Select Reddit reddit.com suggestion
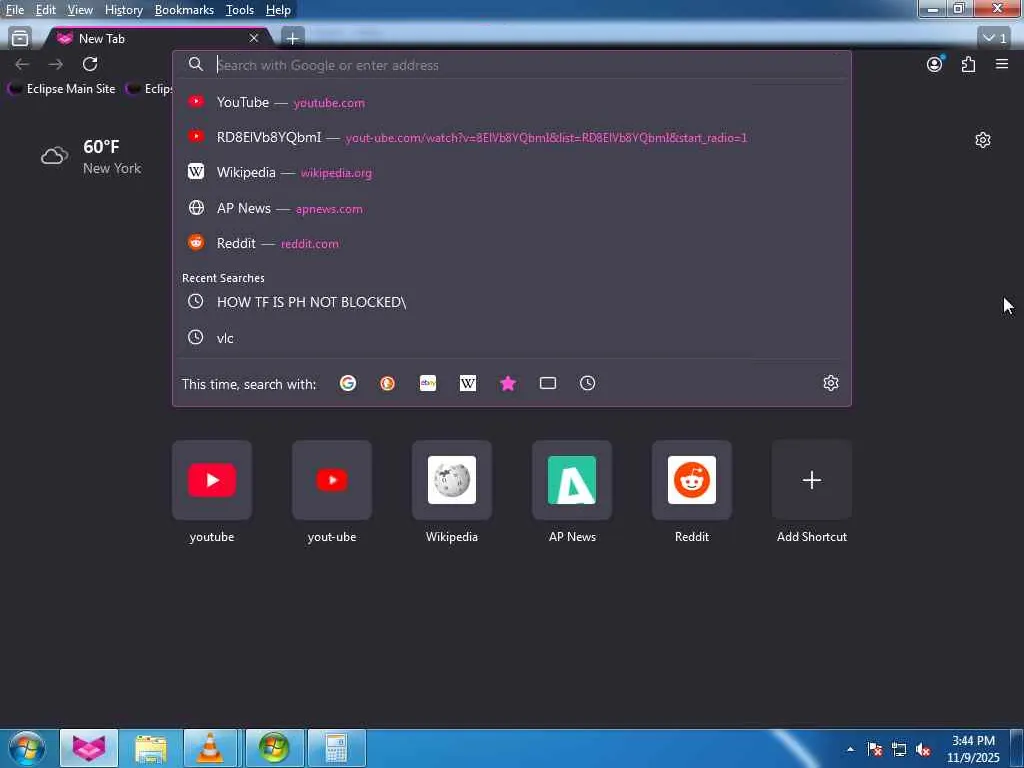 point(511,243)
